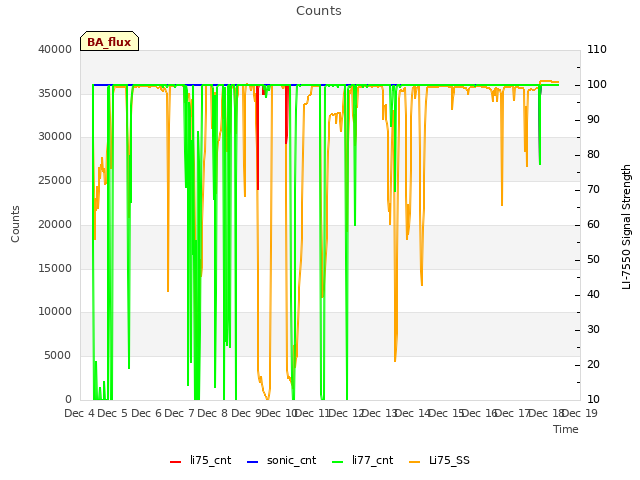The image size is (640, 480).
Task: Click the orange Li75_SS dip near Dec 13
Action: tap(395, 359)
